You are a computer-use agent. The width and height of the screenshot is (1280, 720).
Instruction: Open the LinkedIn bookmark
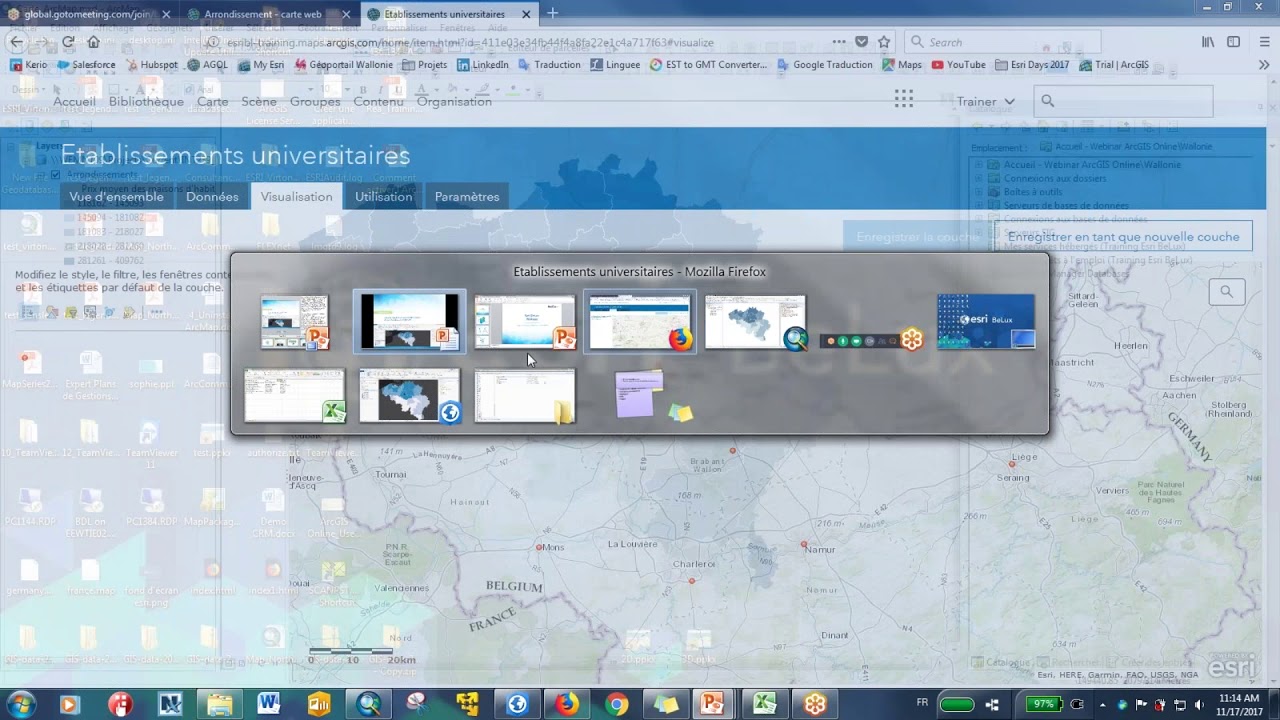point(483,65)
